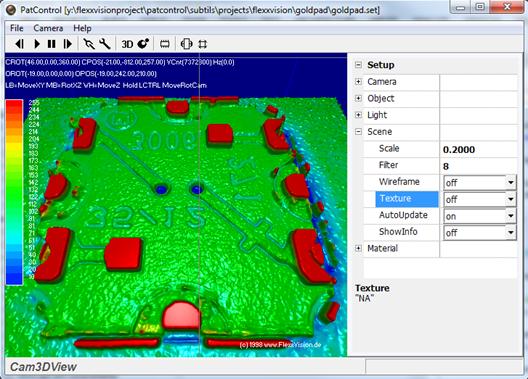Screen dimensions: 528x379
Task: Click the sphere/ball toolbar icon
Action: pos(143,43)
